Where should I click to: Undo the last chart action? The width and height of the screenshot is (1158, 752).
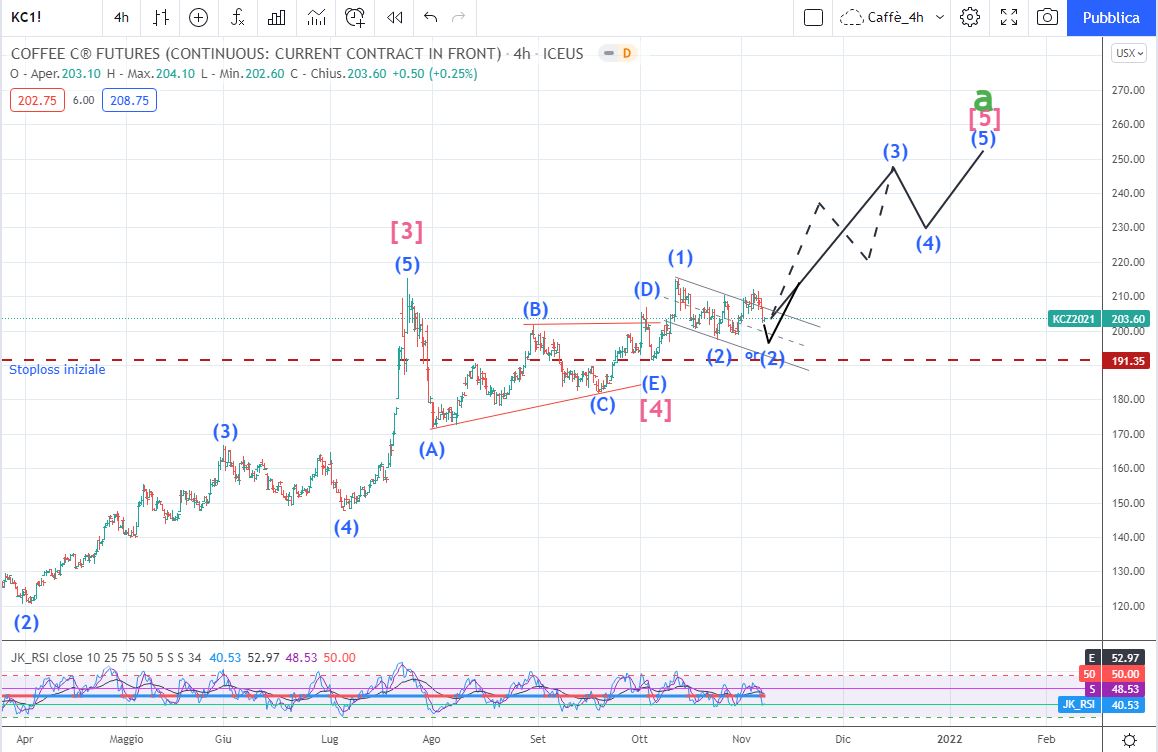(x=431, y=17)
